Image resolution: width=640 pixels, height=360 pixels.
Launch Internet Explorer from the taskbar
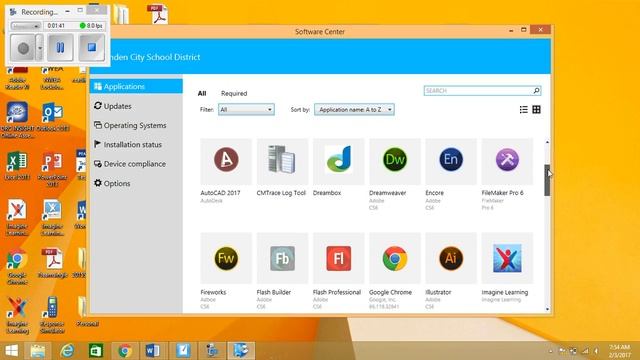[x=67, y=351]
